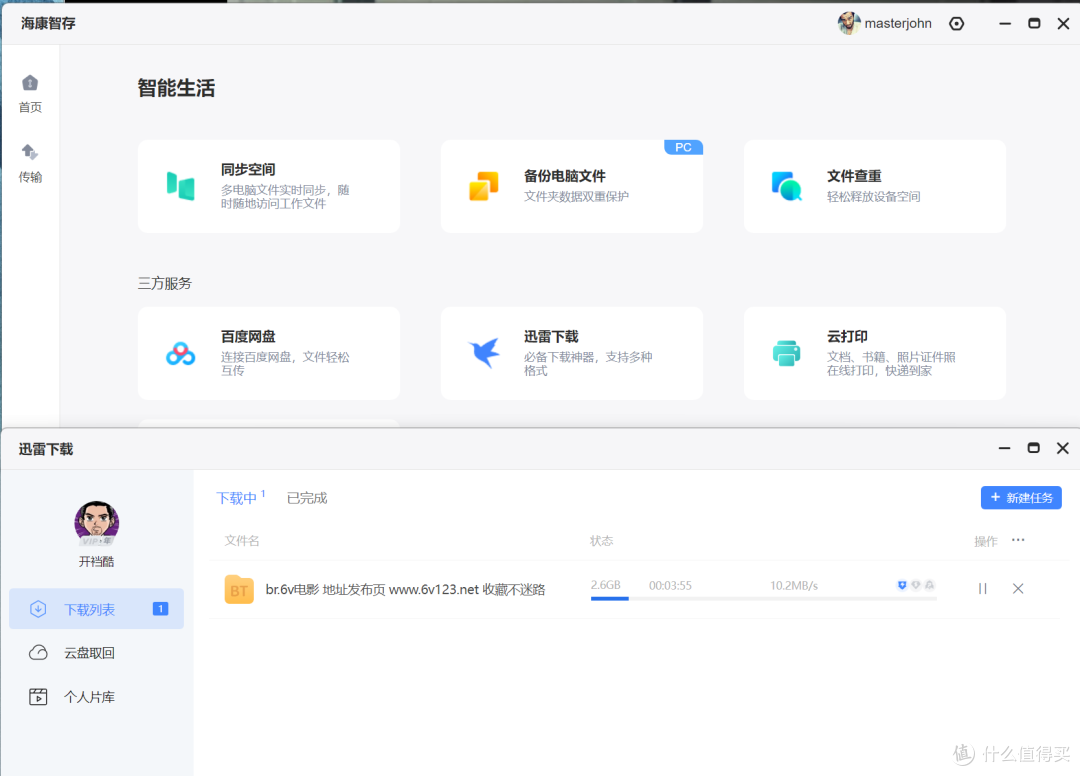
Task: Click the 10.2MB/s speed value
Action: (x=794, y=586)
